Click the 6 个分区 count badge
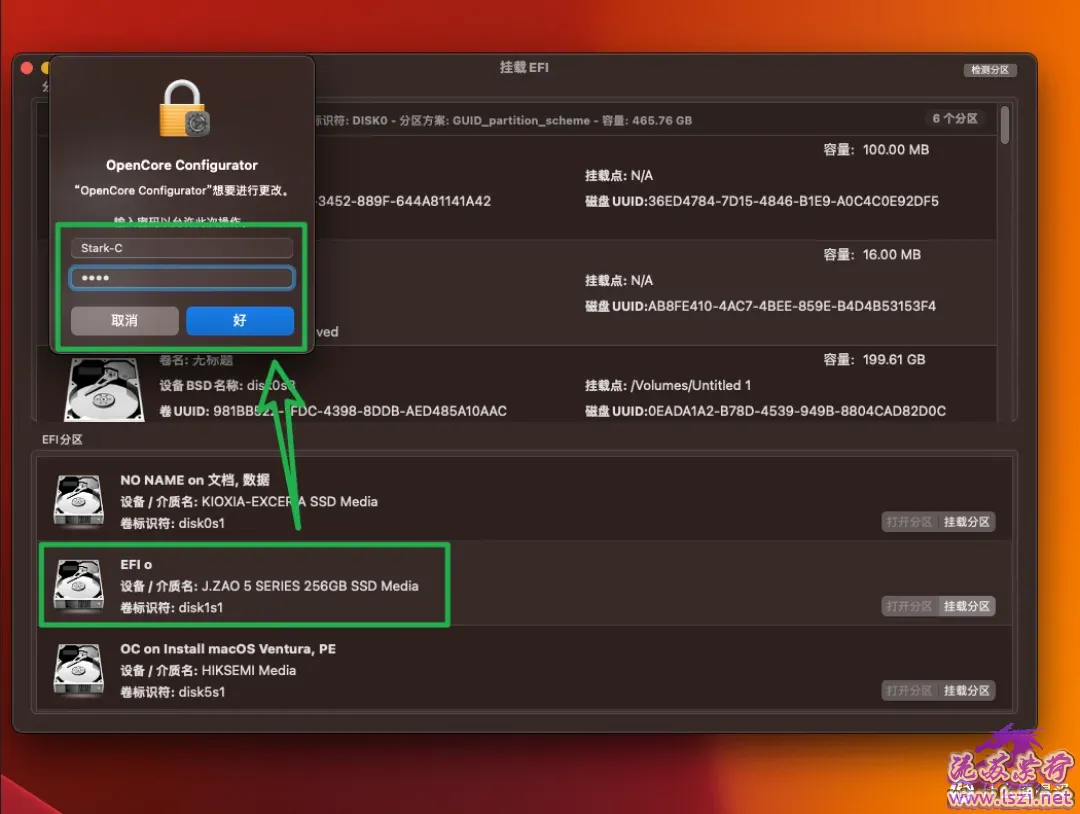 click(955, 118)
